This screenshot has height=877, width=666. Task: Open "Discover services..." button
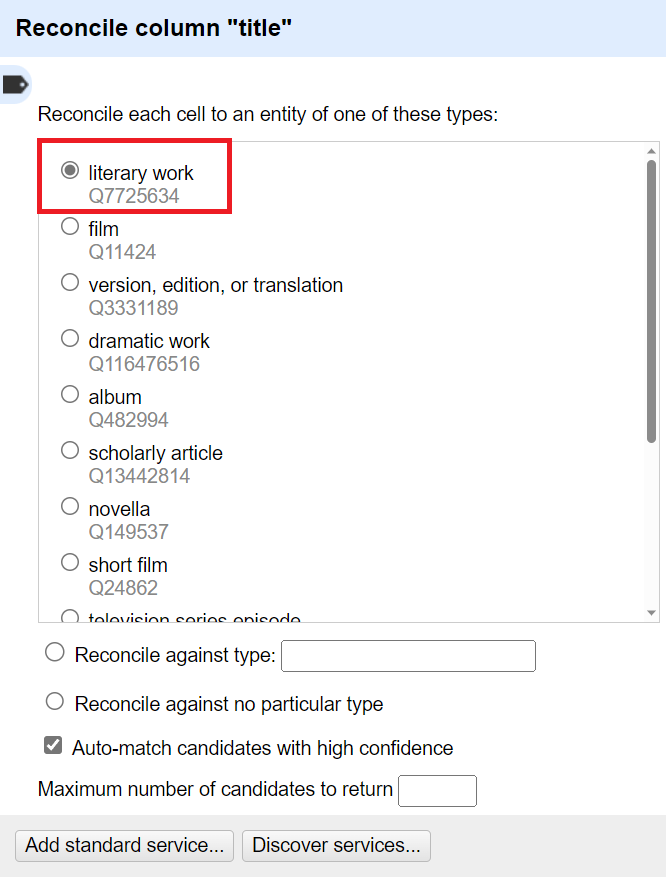point(336,845)
